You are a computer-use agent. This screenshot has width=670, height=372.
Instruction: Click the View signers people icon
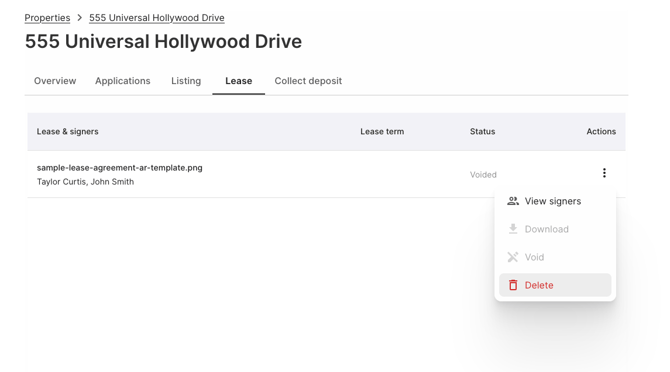pos(513,201)
